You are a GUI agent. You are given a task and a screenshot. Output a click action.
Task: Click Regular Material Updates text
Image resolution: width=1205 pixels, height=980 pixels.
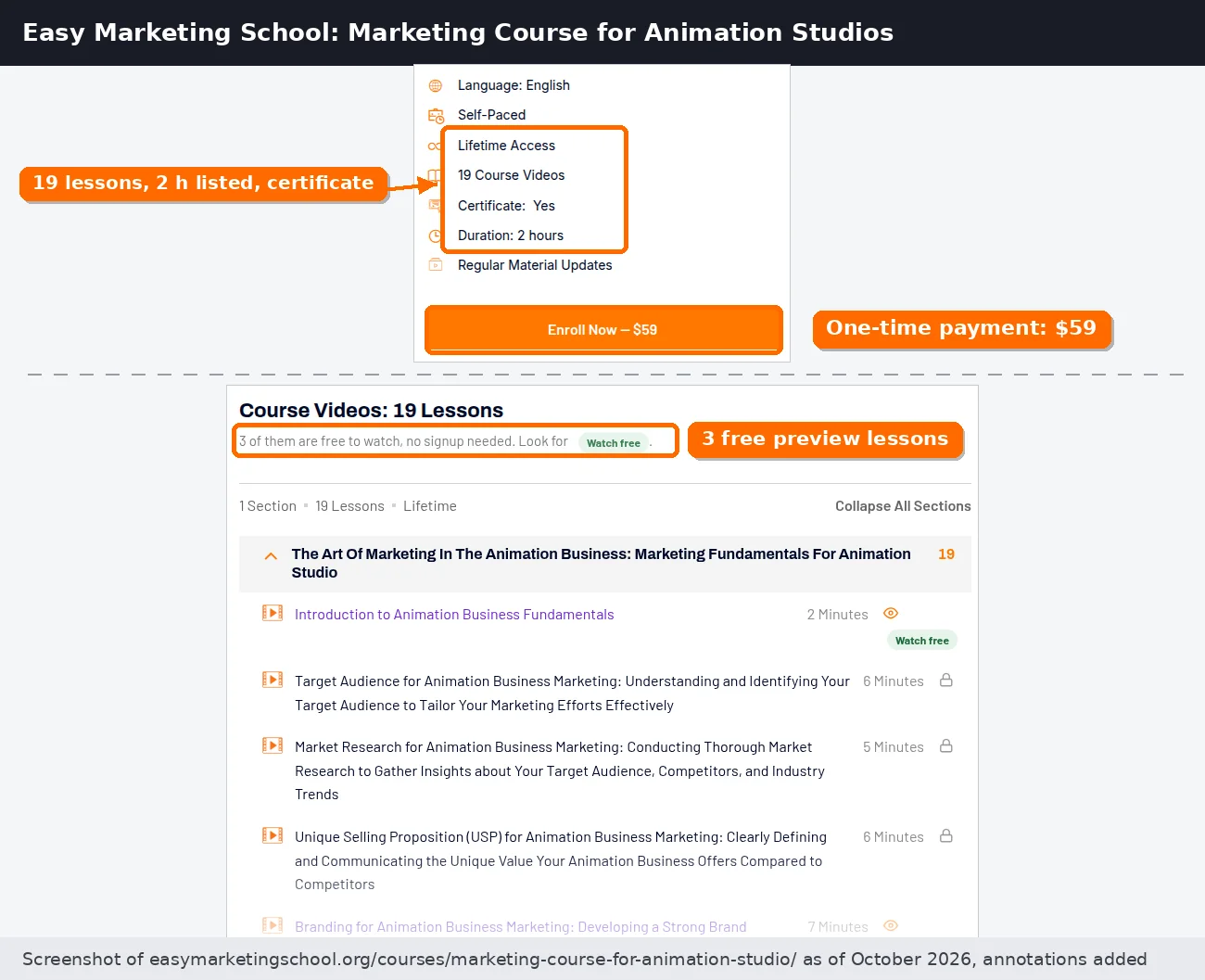click(x=535, y=265)
